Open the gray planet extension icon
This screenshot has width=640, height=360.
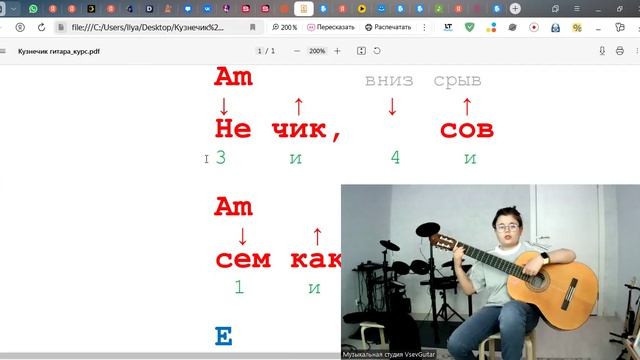point(513,27)
